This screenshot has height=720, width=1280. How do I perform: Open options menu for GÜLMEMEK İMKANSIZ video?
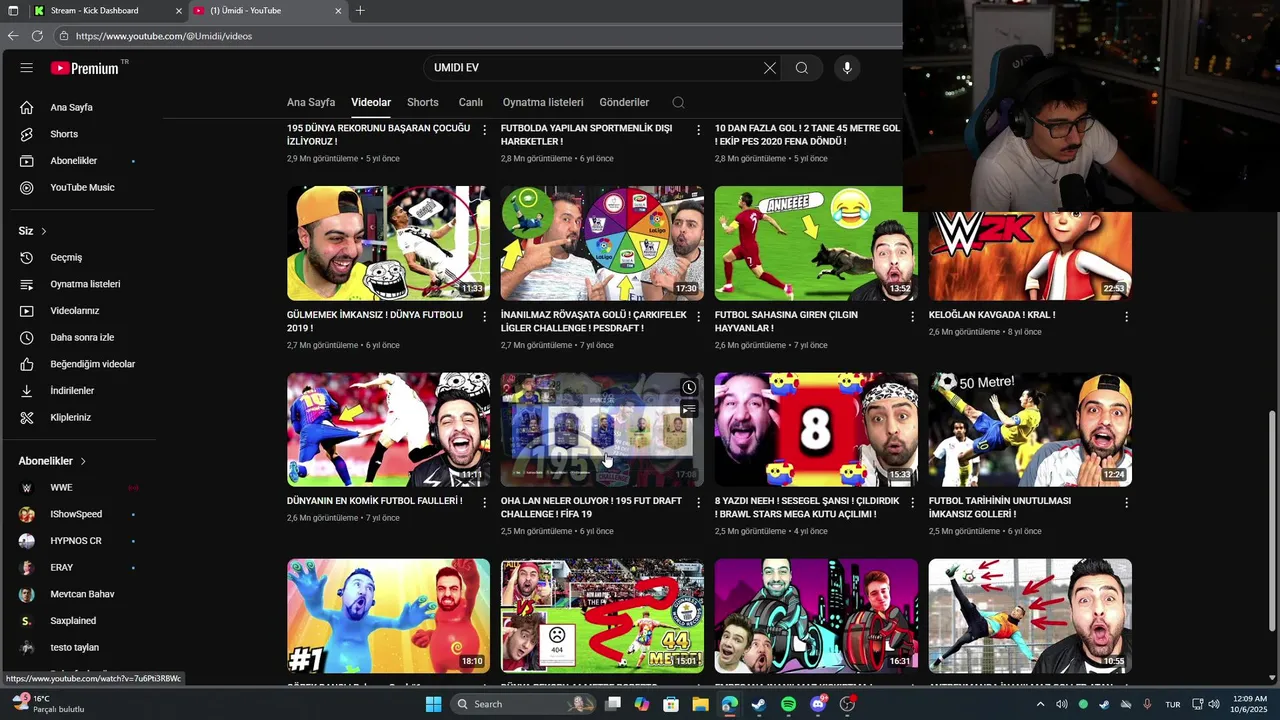(485, 316)
